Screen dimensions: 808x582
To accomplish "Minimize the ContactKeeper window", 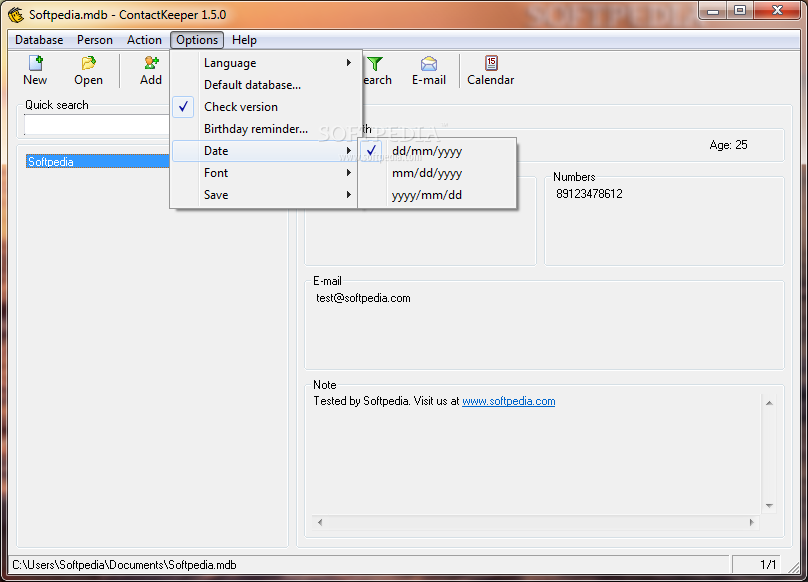I will click(x=713, y=10).
